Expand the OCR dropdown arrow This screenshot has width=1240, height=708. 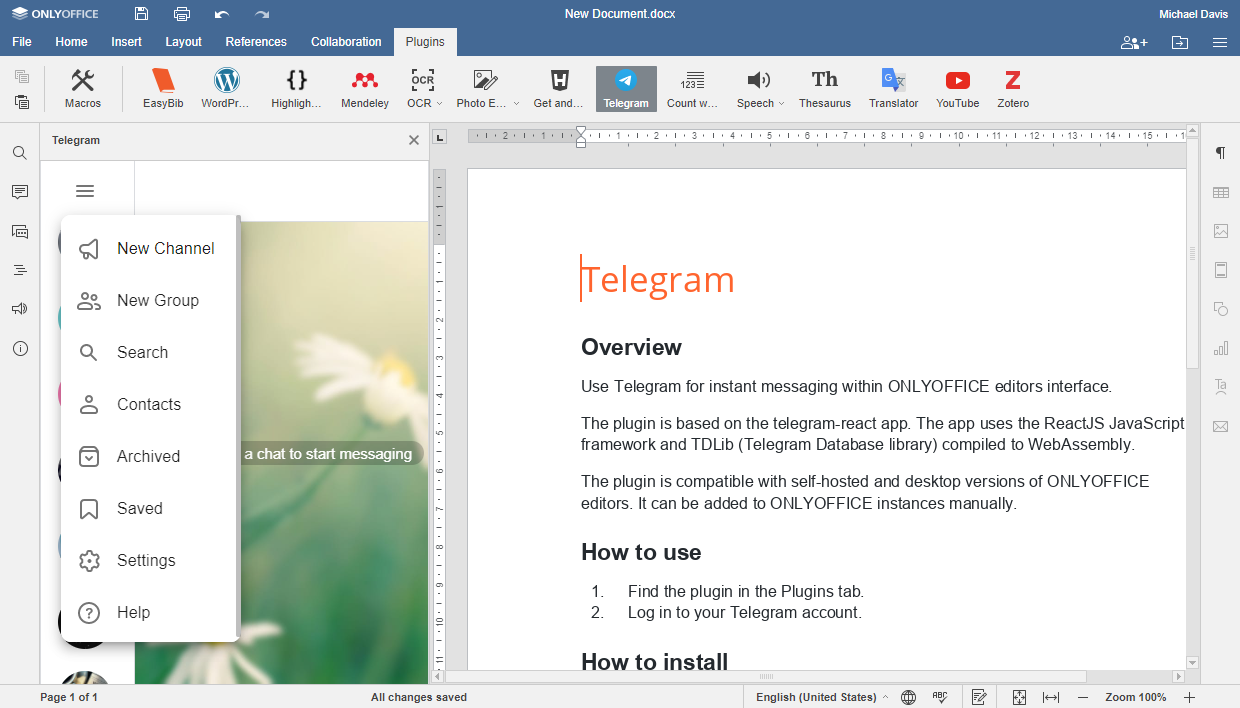click(439, 104)
